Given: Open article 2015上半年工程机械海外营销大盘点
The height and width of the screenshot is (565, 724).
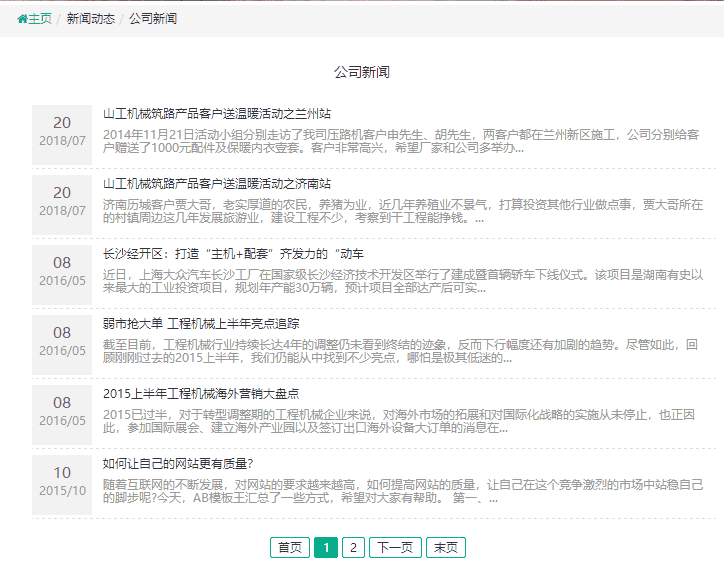Looking at the screenshot, I should (201, 394).
